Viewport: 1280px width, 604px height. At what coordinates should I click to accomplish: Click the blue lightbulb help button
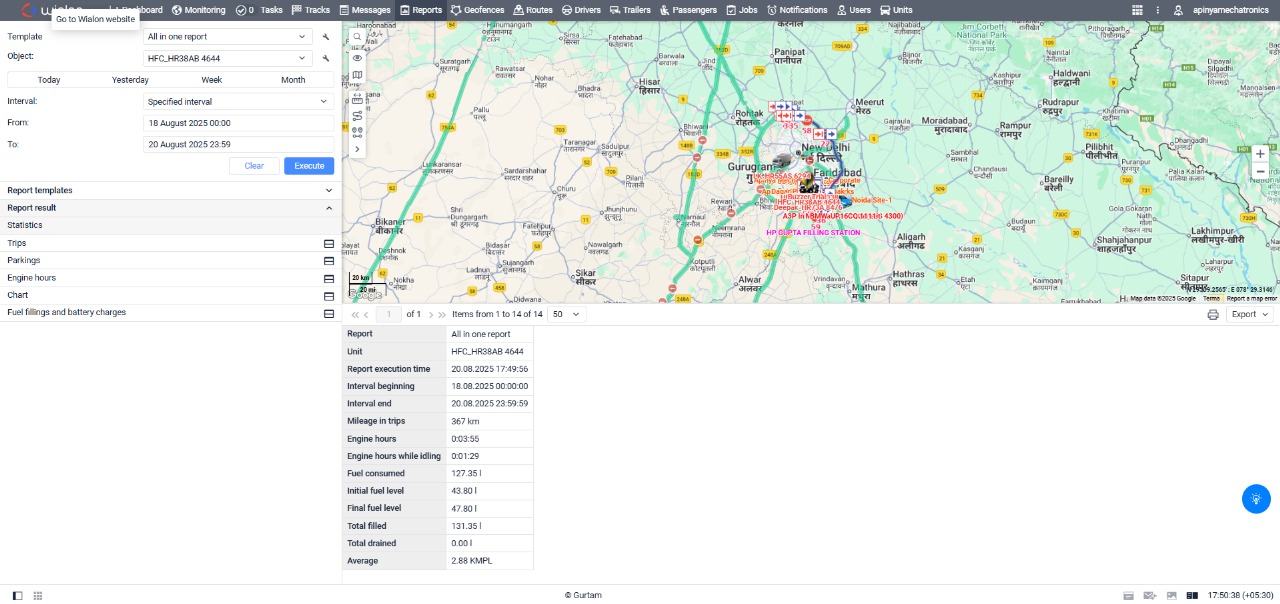tap(1256, 499)
